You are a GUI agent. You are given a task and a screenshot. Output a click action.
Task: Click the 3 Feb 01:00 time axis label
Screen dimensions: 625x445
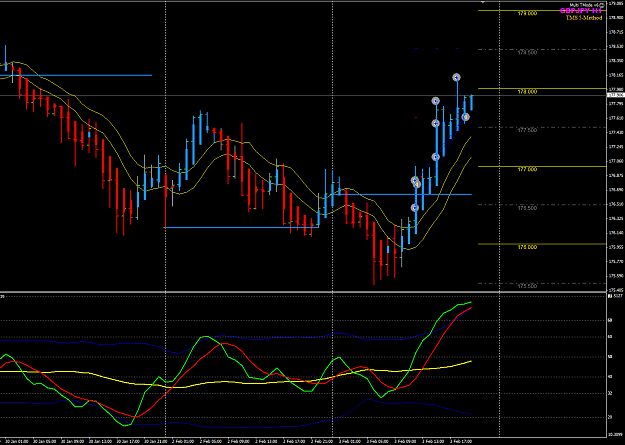pyautogui.click(x=352, y=441)
